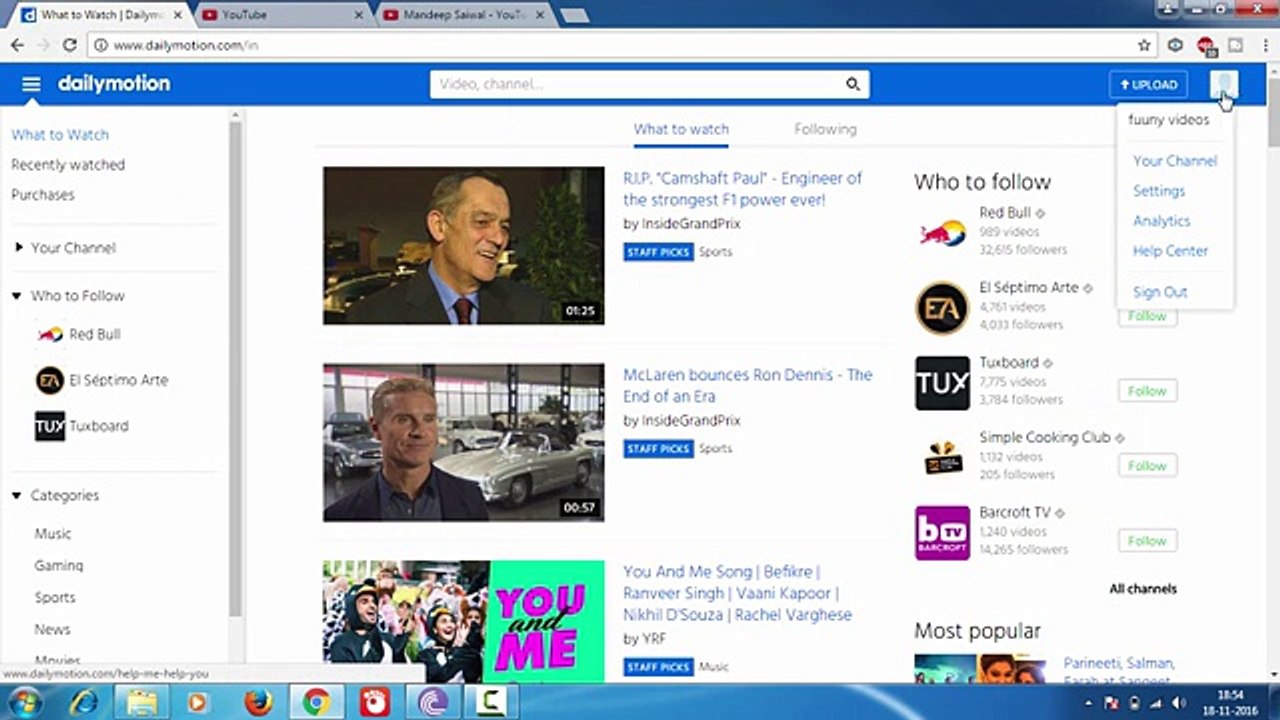Play the Camshaft Paul video thumbnail
This screenshot has width=1280, height=720.
[x=464, y=246]
